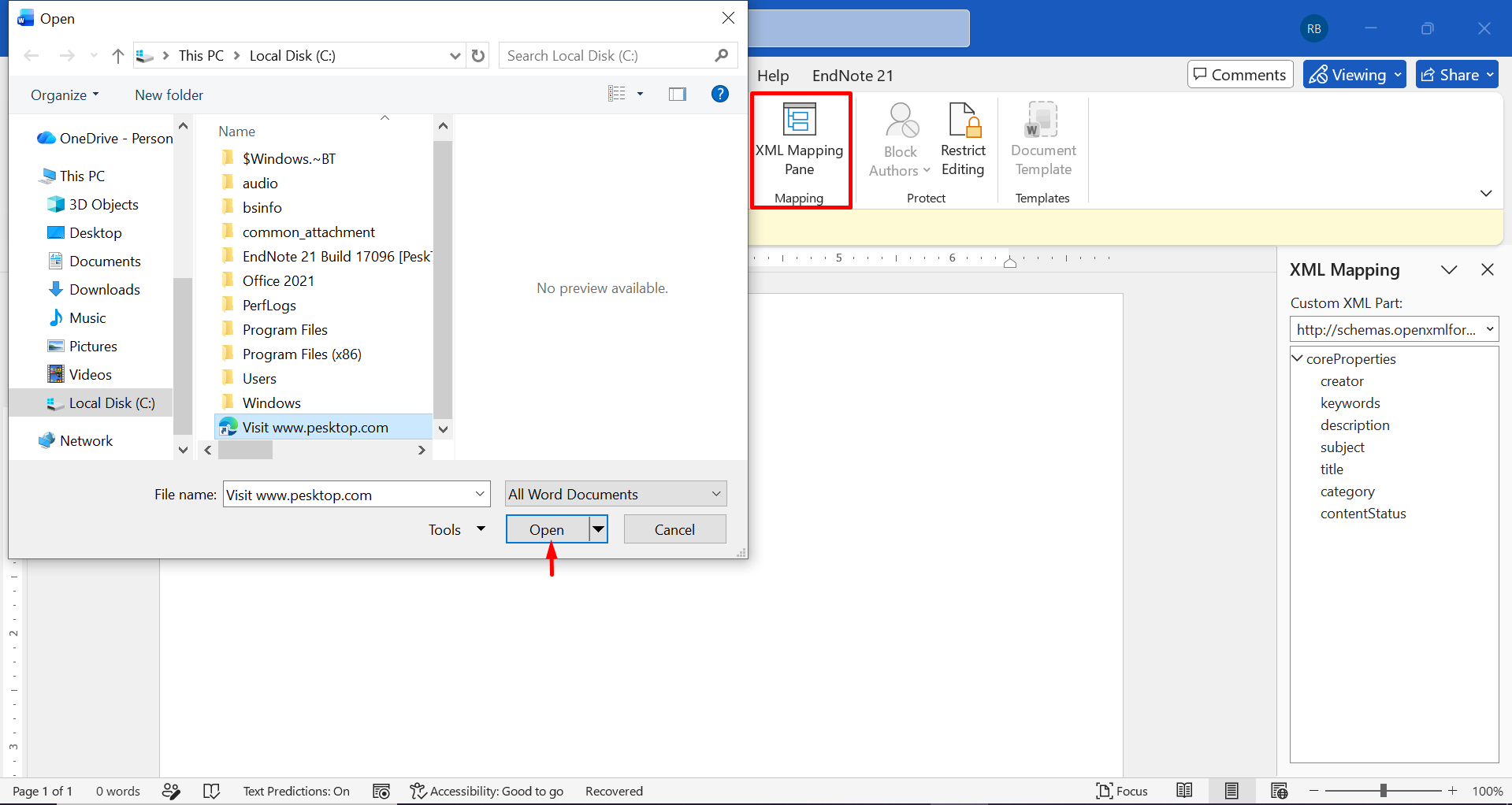Click the Share button

point(1457,75)
